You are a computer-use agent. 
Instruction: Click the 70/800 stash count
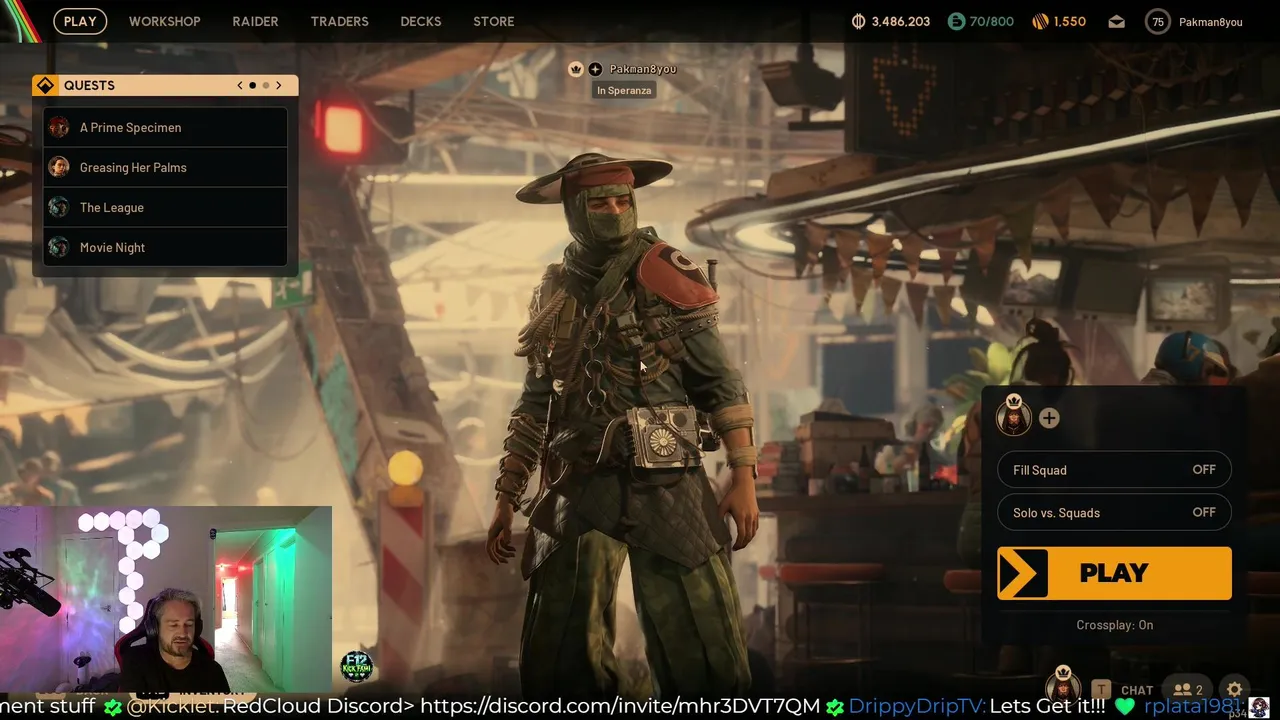pyautogui.click(x=992, y=21)
